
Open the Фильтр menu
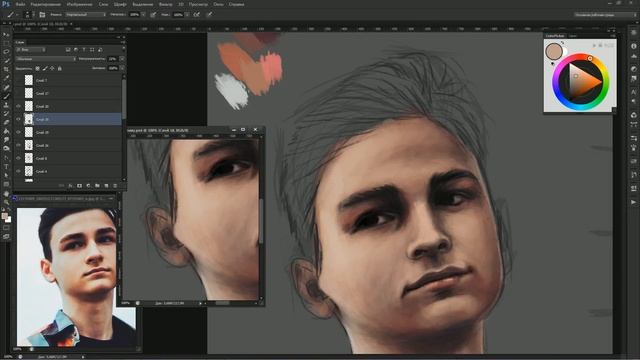click(x=165, y=4)
